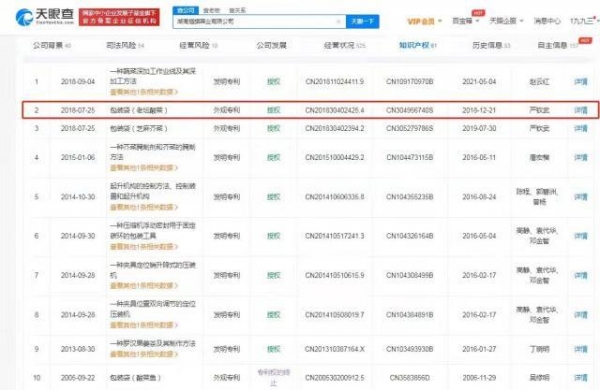Open 详情 for patent dated 2015-01-06

click(x=580, y=157)
